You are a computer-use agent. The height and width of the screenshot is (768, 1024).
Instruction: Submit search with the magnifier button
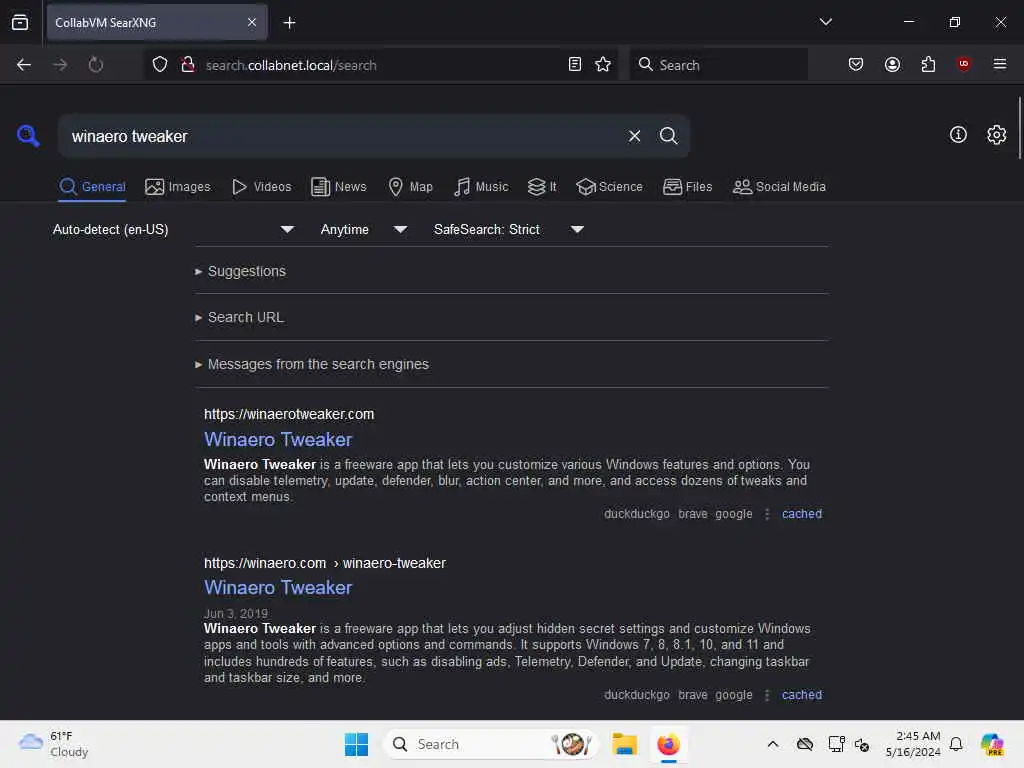pos(668,136)
